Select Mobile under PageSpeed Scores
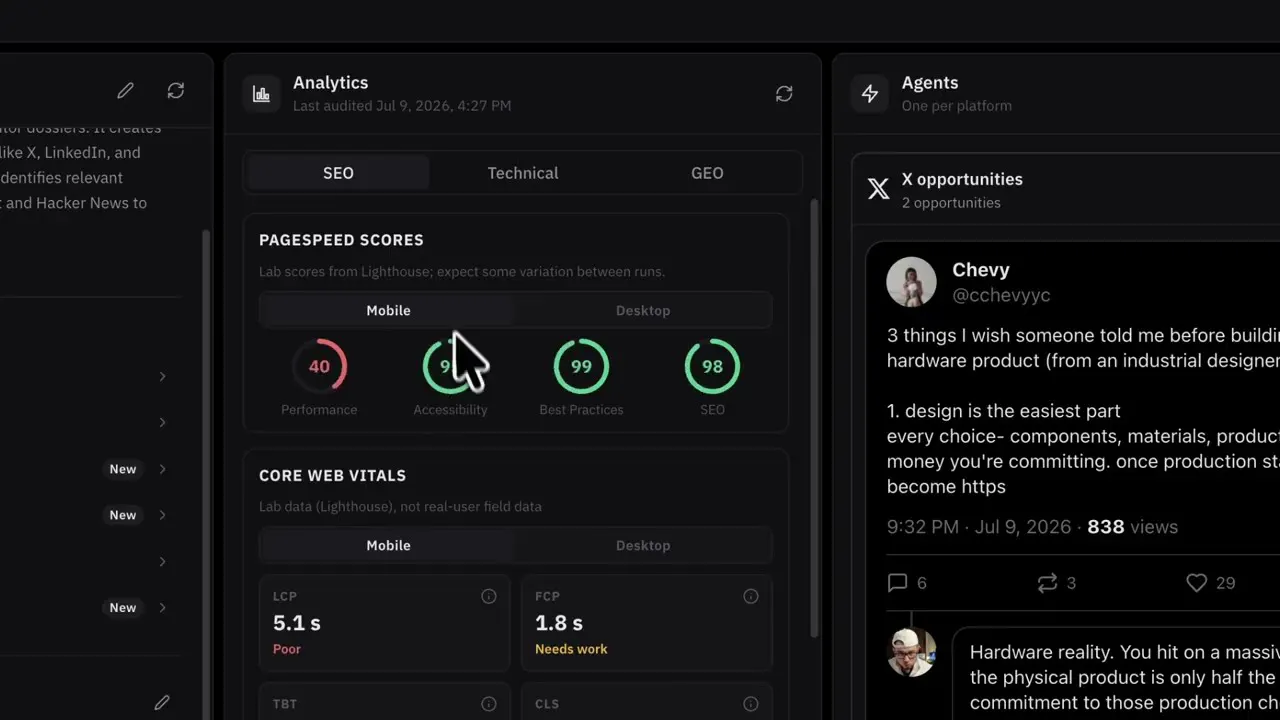 (388, 310)
